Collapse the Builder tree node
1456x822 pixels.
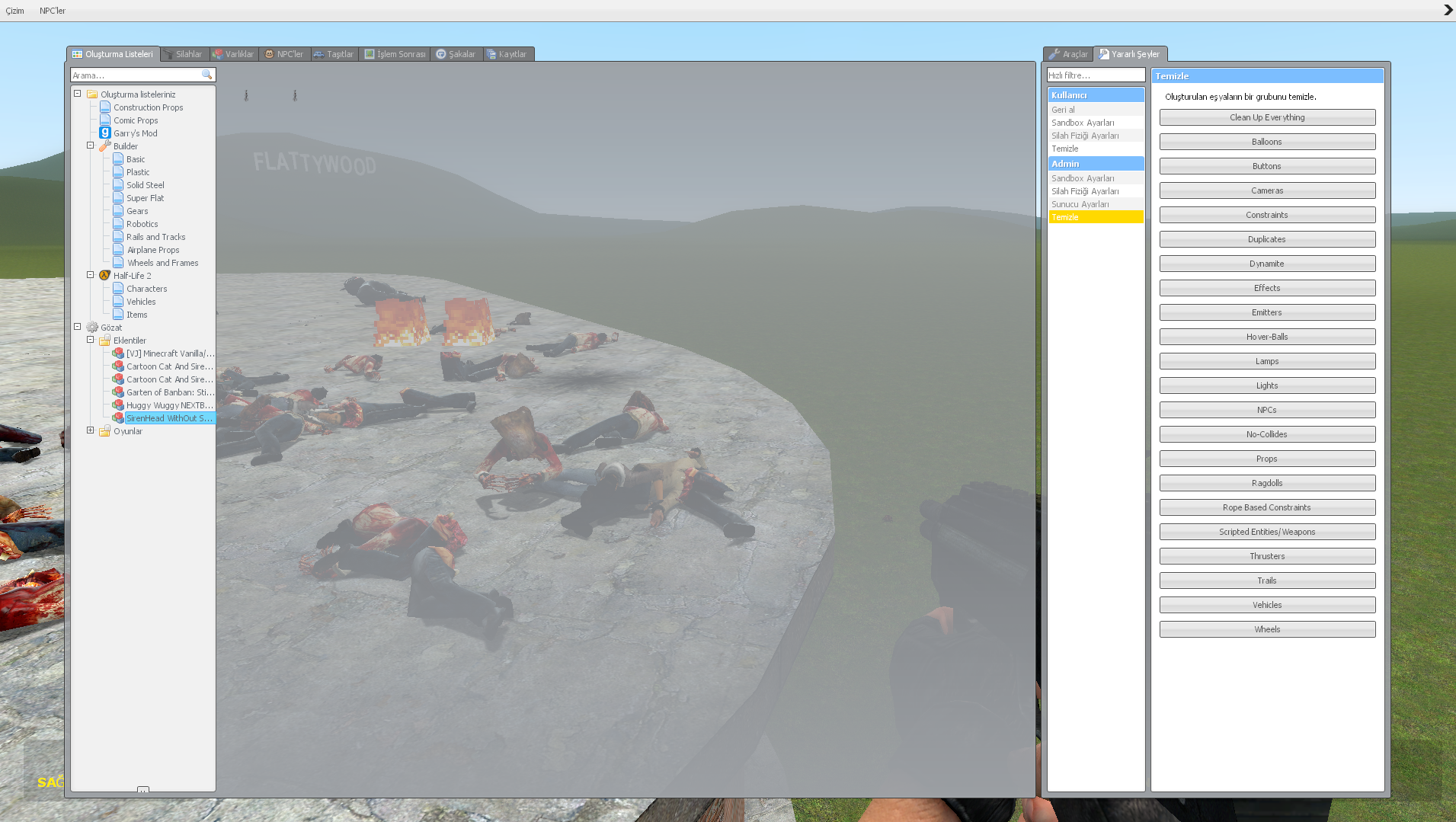point(90,146)
